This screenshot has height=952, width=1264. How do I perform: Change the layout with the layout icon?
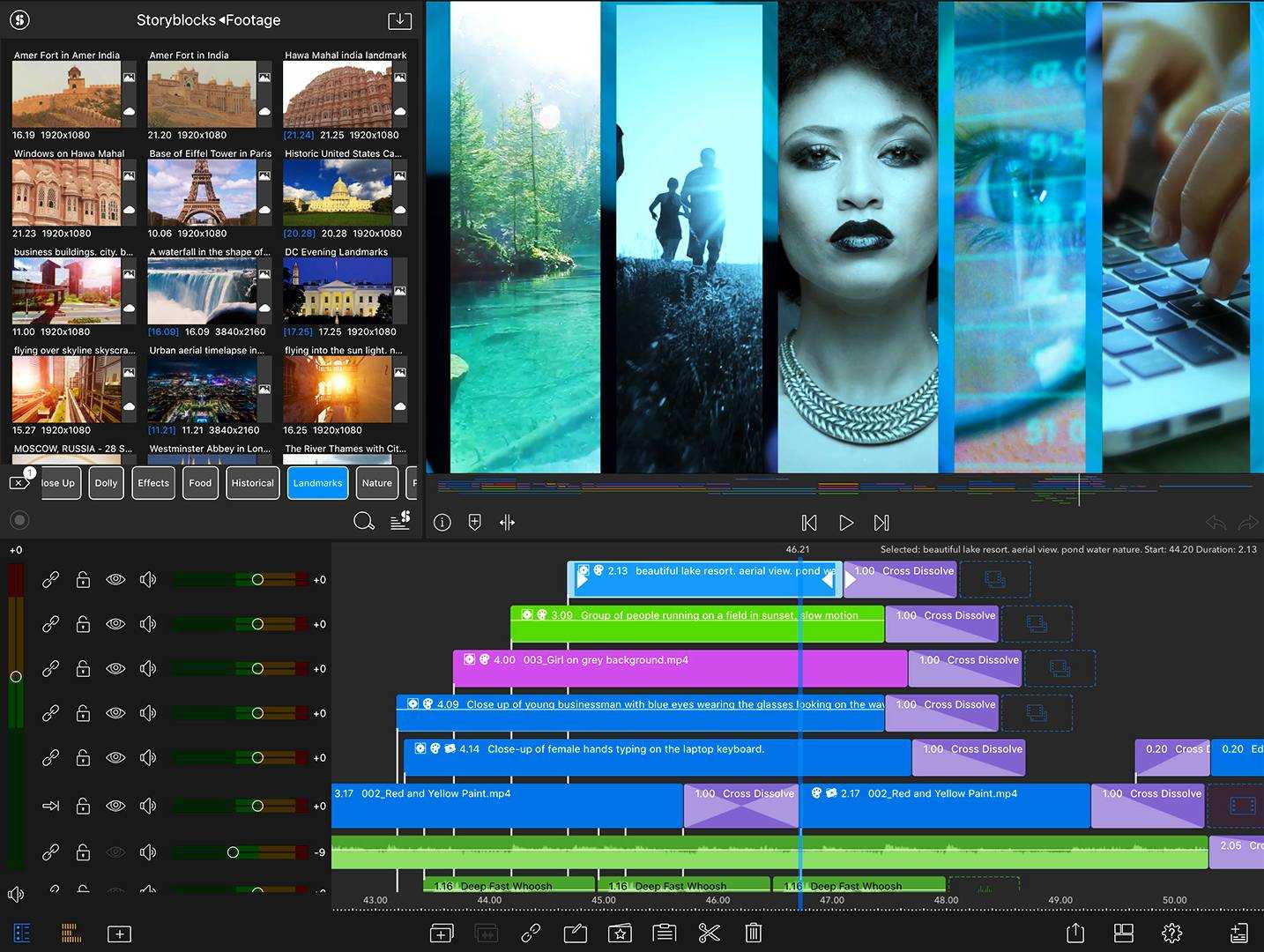[x=1123, y=933]
